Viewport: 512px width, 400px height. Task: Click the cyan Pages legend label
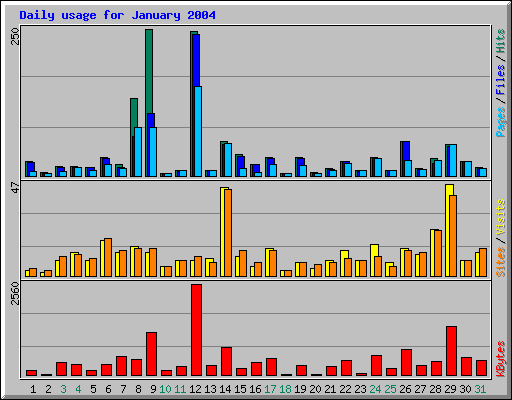[500, 122]
